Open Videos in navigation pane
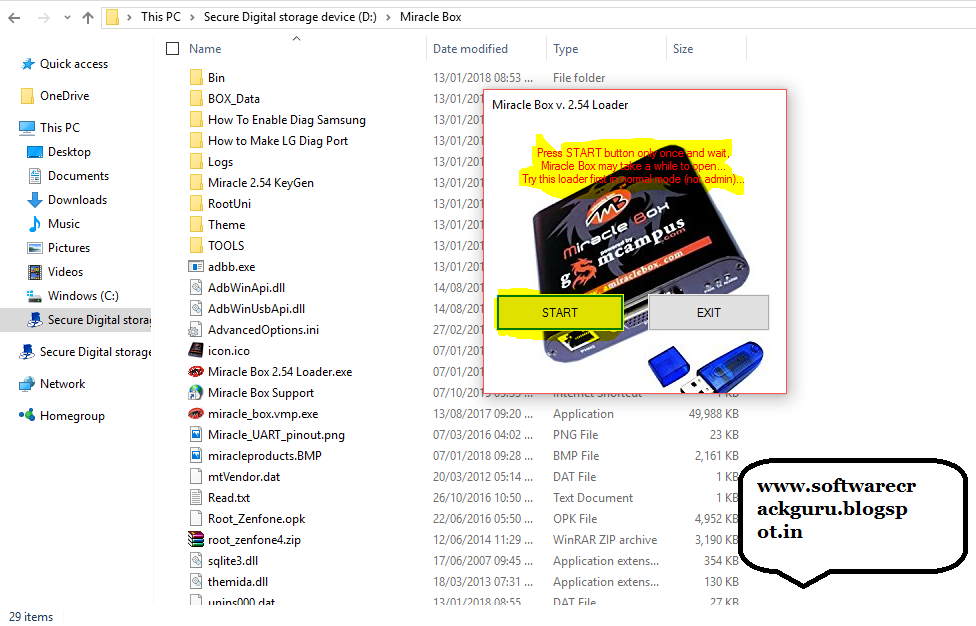Screen dimensions: 976x626 [55, 271]
